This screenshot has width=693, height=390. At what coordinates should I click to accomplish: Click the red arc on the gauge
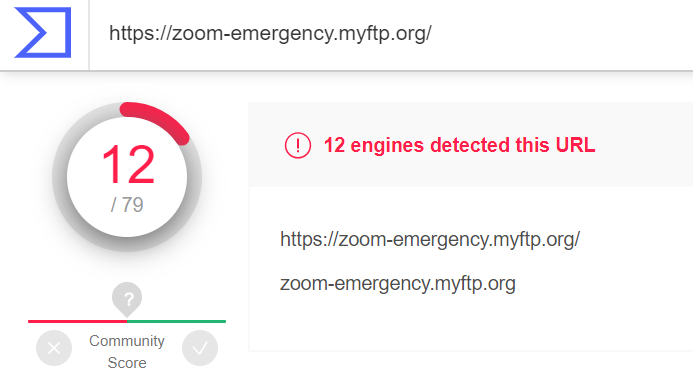pos(157,120)
